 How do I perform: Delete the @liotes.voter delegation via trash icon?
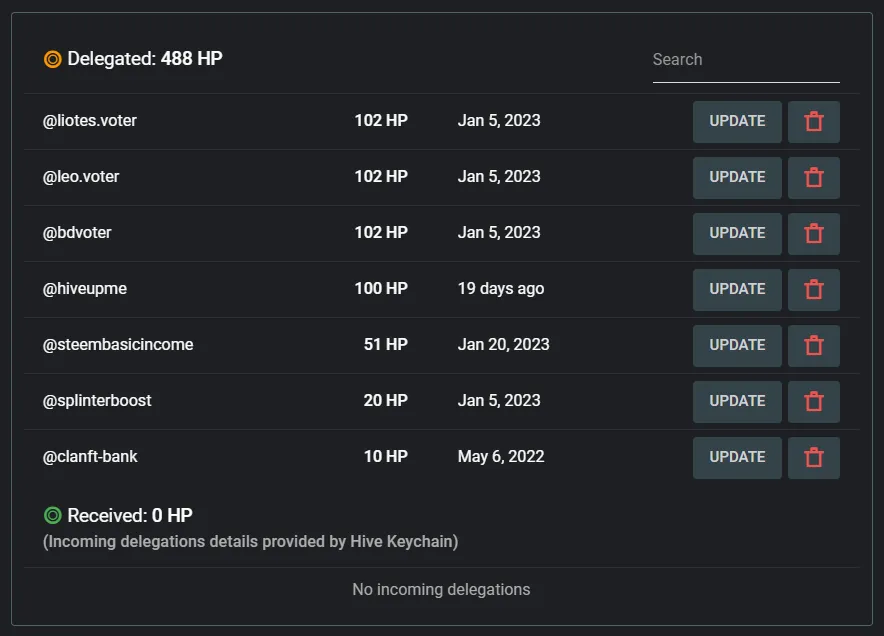point(813,122)
